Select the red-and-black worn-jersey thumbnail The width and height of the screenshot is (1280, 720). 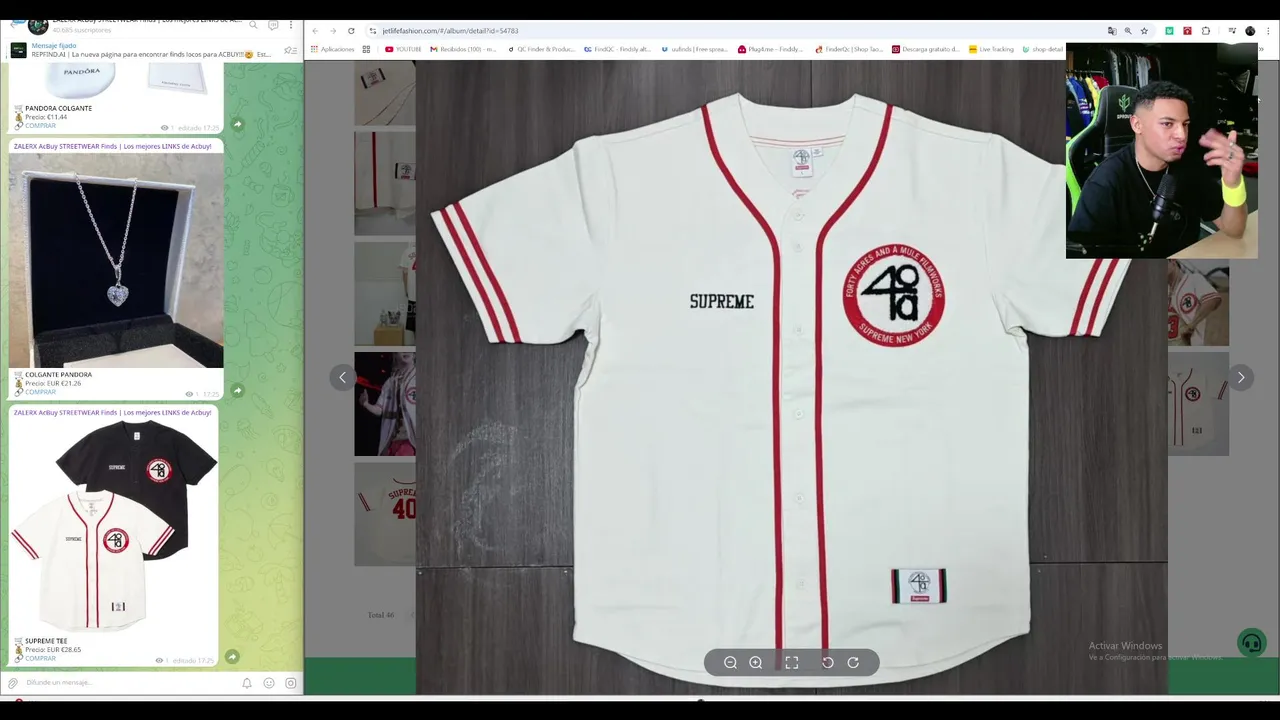385,404
